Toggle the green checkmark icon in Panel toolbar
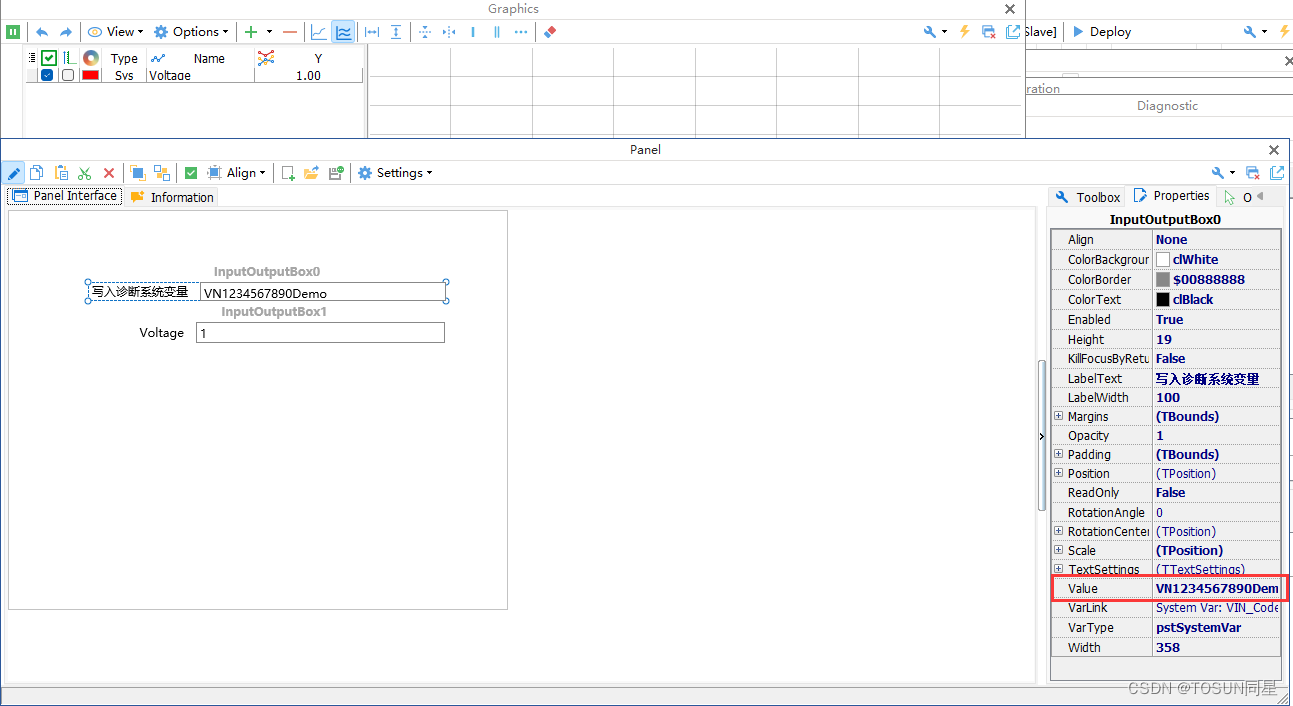The image size is (1293, 706). (x=191, y=173)
